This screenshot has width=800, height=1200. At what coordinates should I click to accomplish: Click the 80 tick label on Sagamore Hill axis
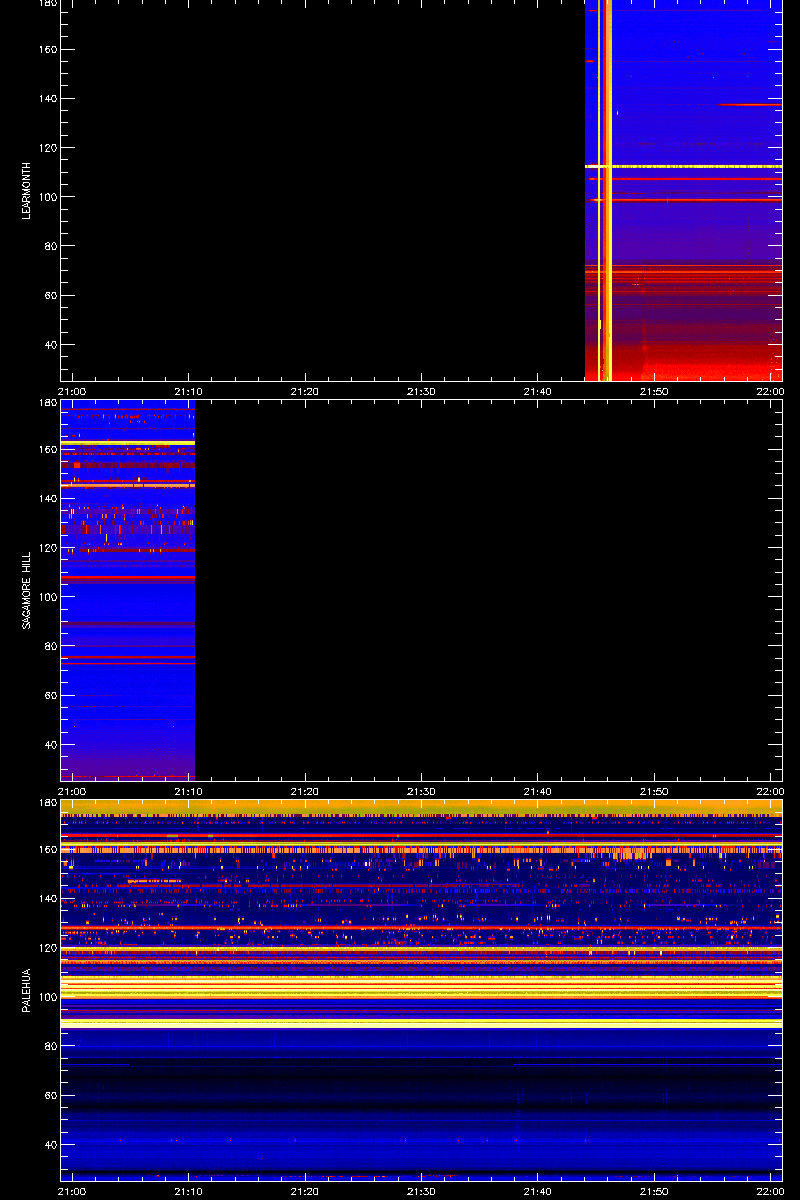pyautogui.click(x=49, y=647)
